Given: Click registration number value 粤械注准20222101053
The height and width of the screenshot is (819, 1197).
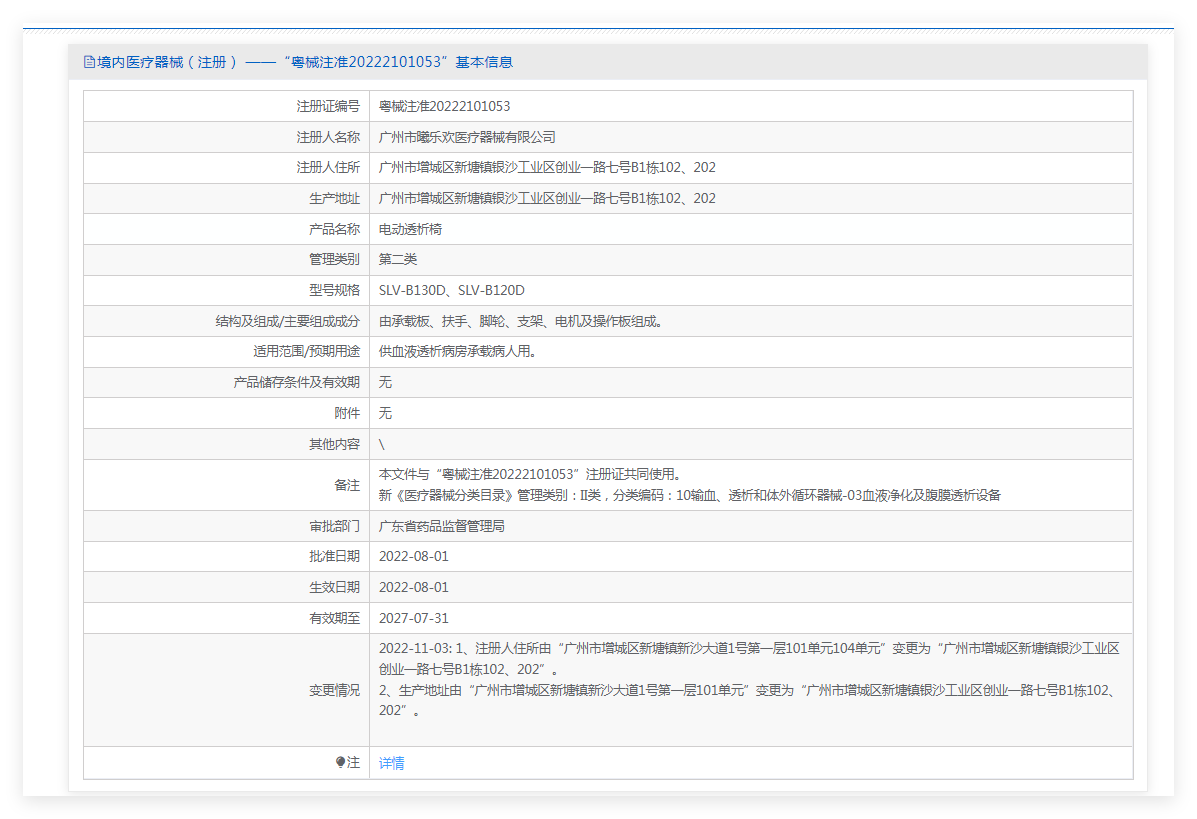Looking at the screenshot, I should [444, 106].
